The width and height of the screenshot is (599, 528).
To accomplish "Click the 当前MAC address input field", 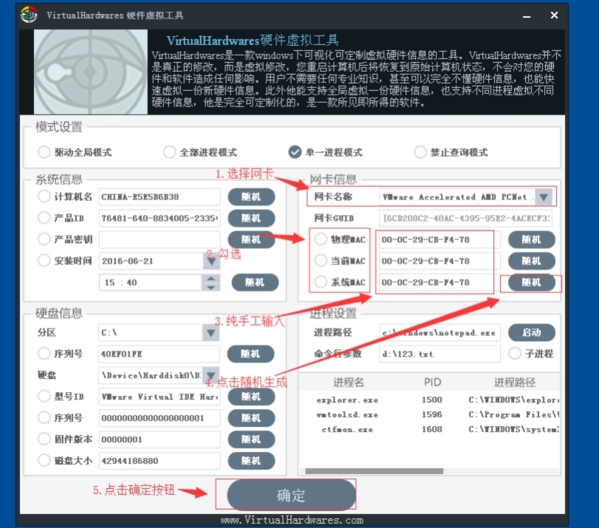I will tap(440, 261).
